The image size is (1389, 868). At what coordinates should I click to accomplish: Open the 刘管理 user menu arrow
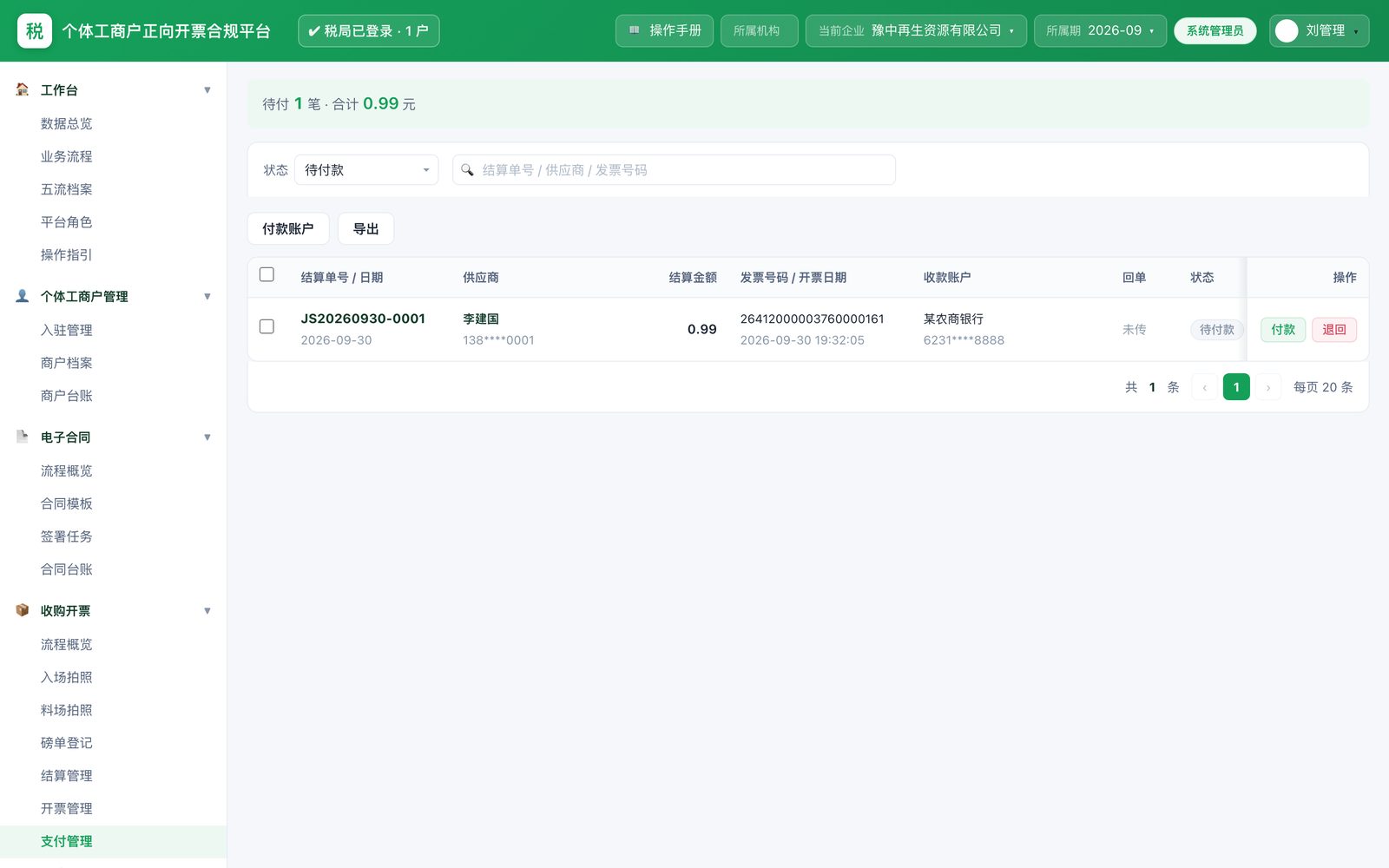pos(1356,32)
